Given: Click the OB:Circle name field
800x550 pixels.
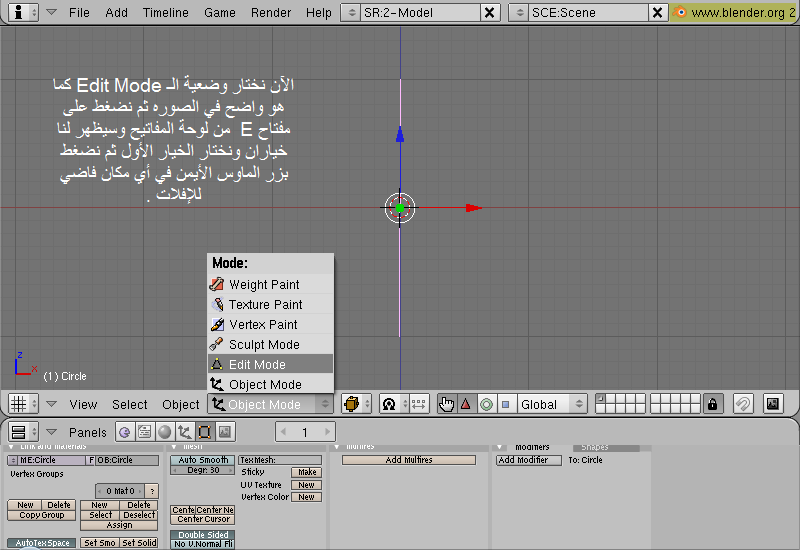Looking at the screenshot, I should point(127,460).
